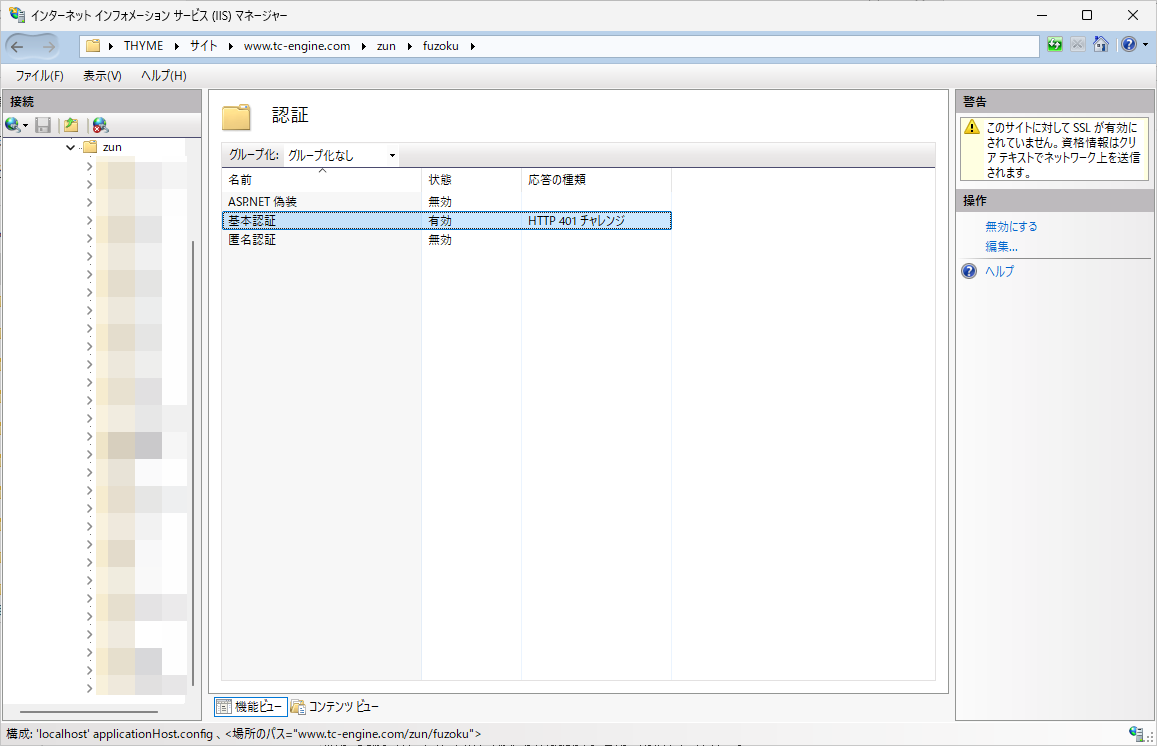
Task: Click the Delete Connection icon with red X
Action: click(100, 125)
